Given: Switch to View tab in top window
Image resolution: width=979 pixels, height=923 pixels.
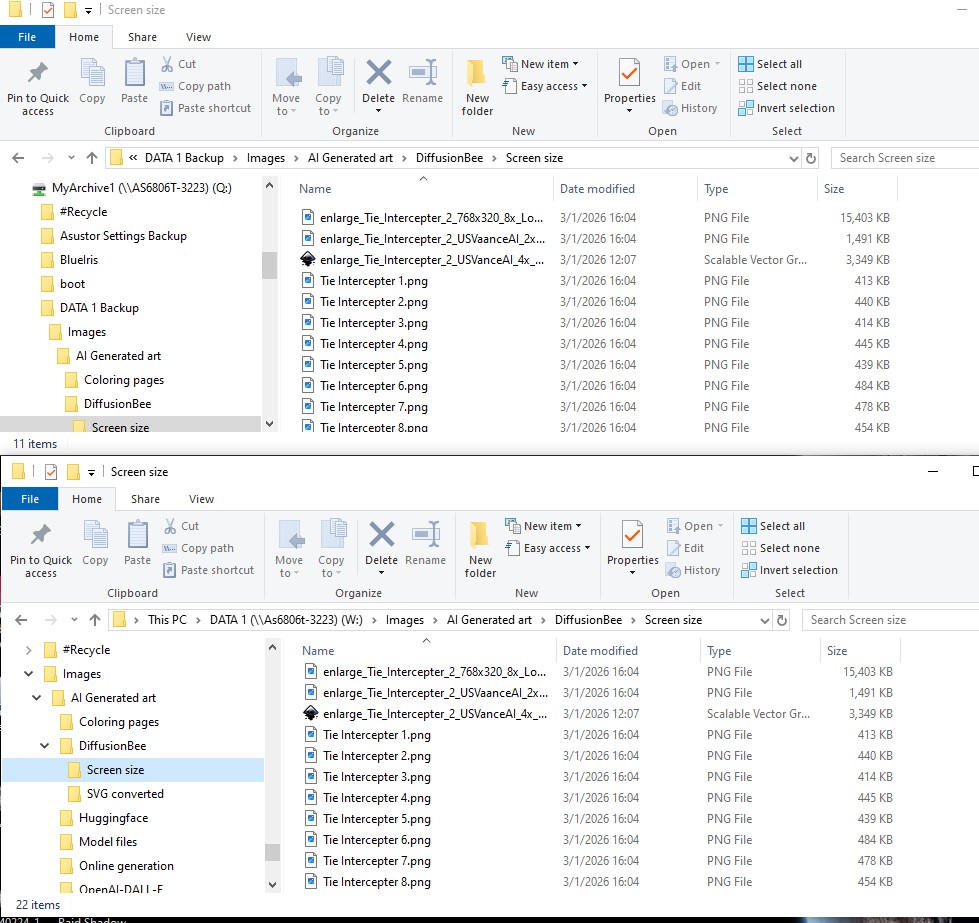Looking at the screenshot, I should 199,37.
